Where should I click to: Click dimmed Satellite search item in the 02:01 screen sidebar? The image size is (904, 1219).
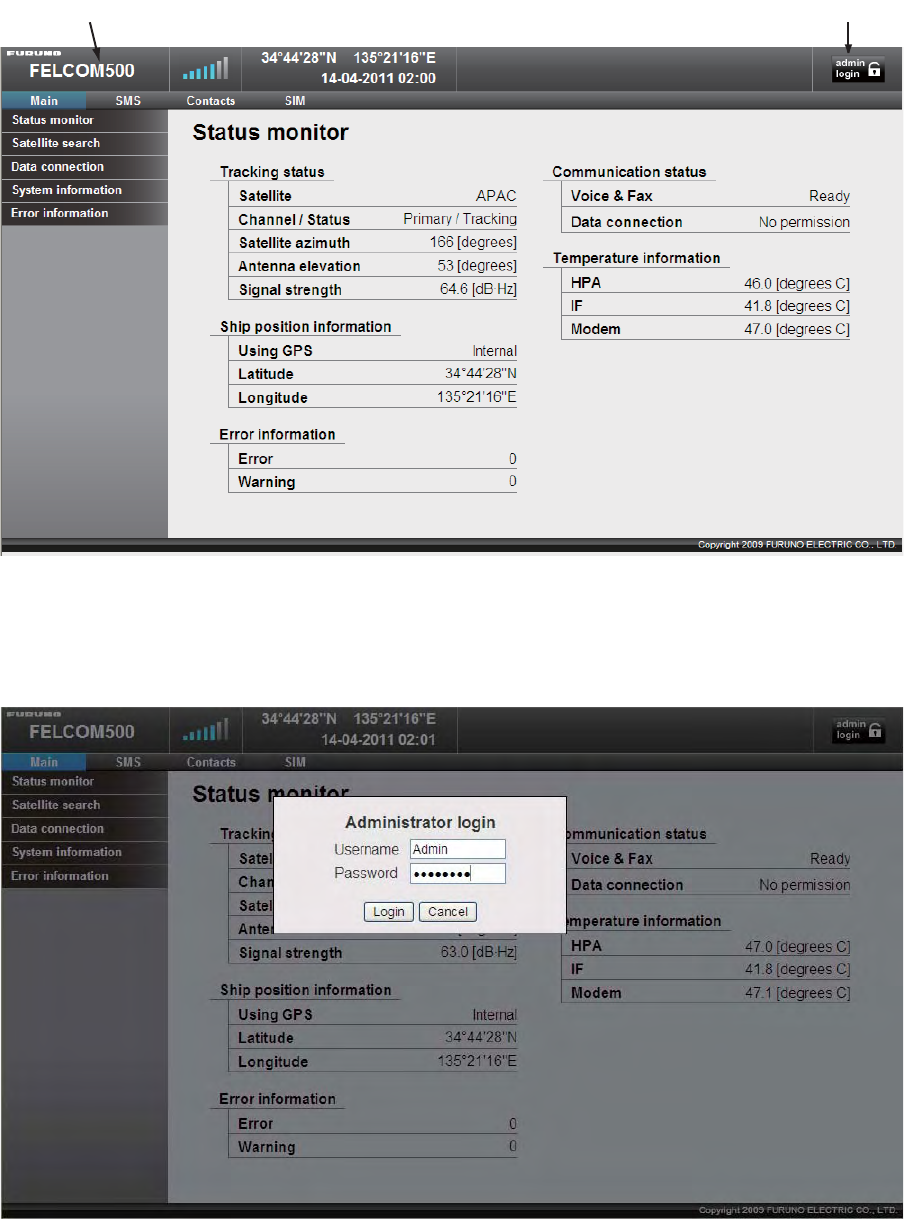pos(83,805)
